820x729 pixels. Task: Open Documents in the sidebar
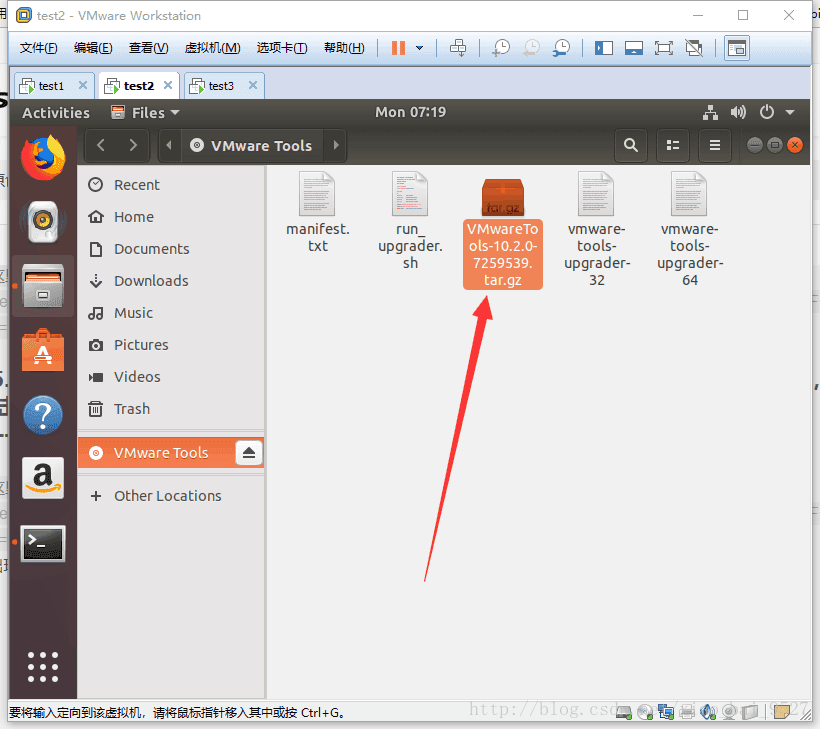(x=171, y=248)
